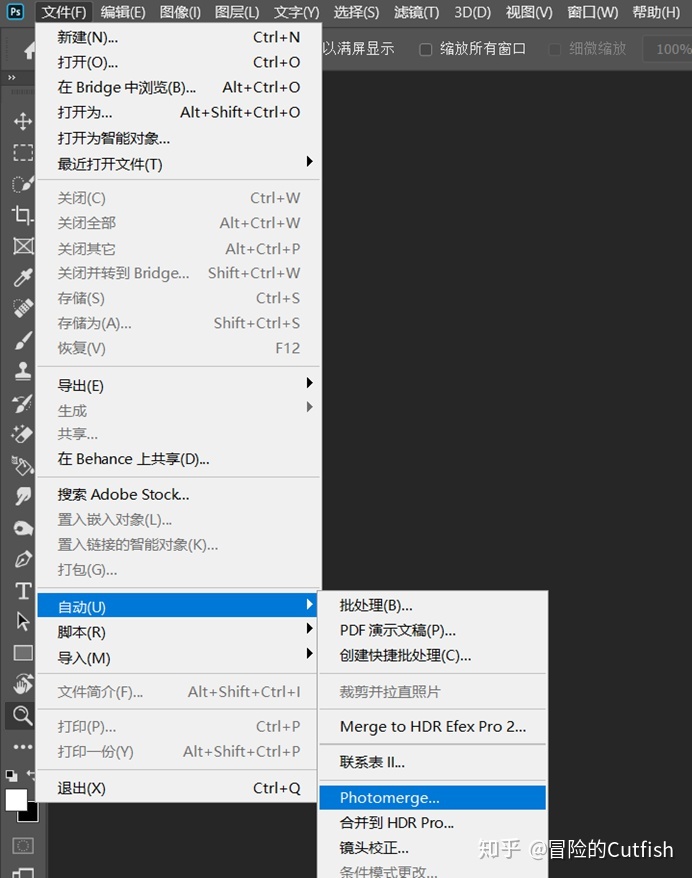The width and height of the screenshot is (692, 878).
Task: Choose 新建(N)... menu entry
Action: 177,38
